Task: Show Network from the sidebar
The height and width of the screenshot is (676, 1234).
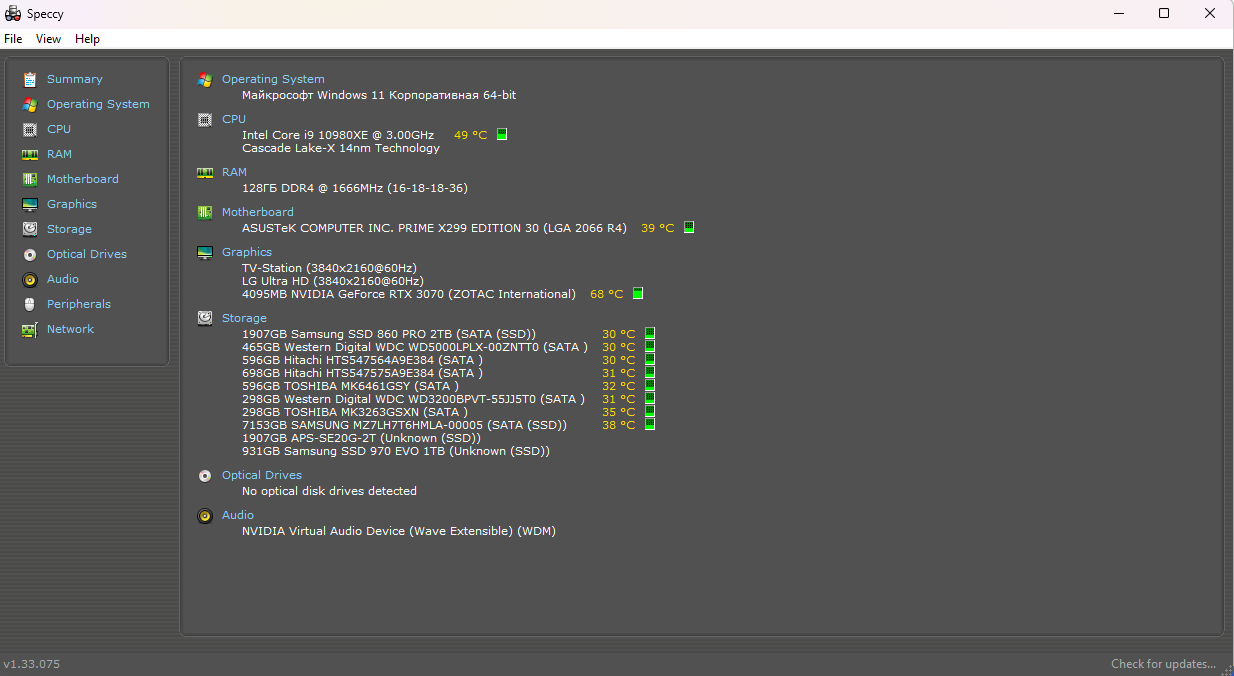Action: [x=71, y=329]
